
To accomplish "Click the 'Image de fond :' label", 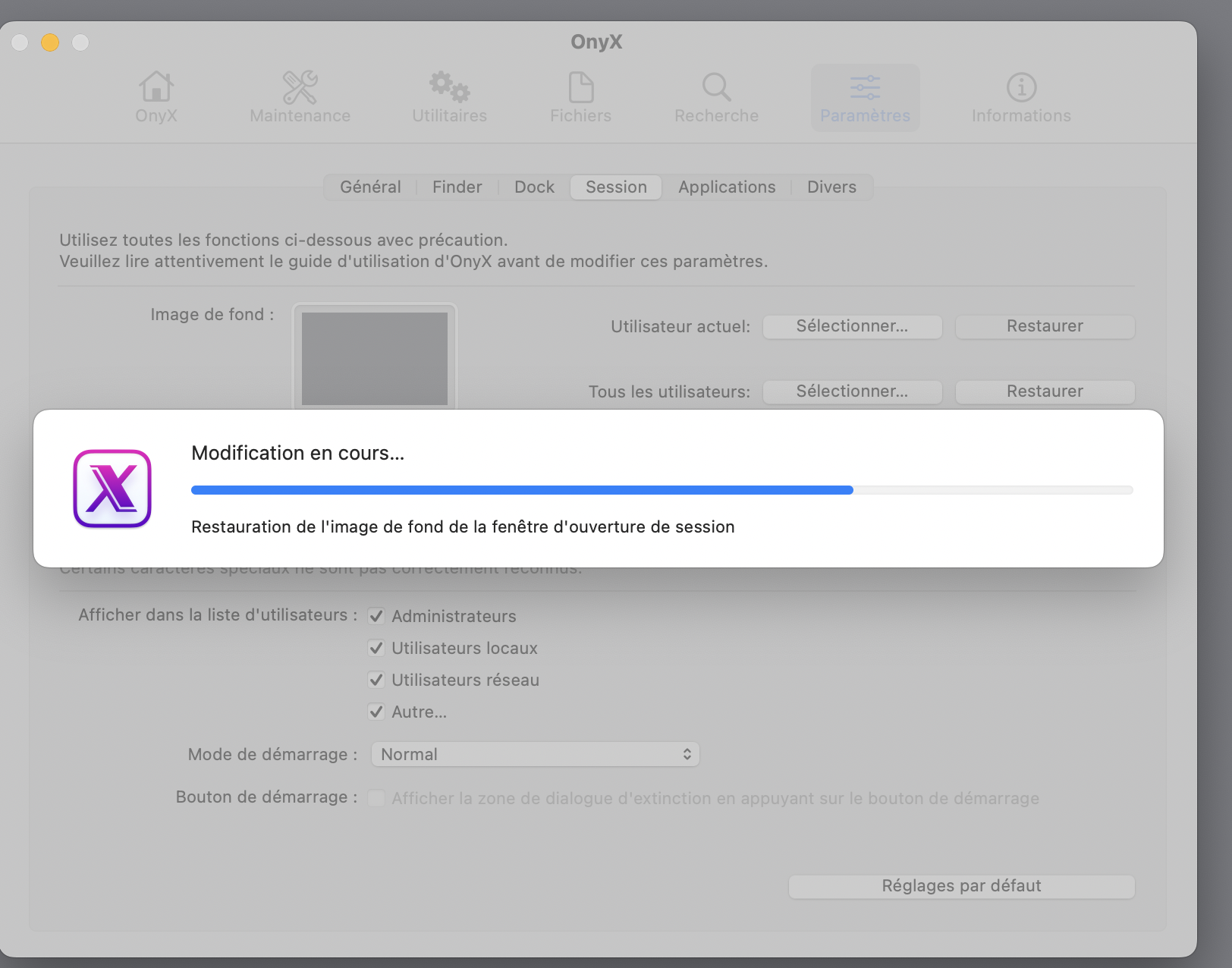I will point(212,314).
